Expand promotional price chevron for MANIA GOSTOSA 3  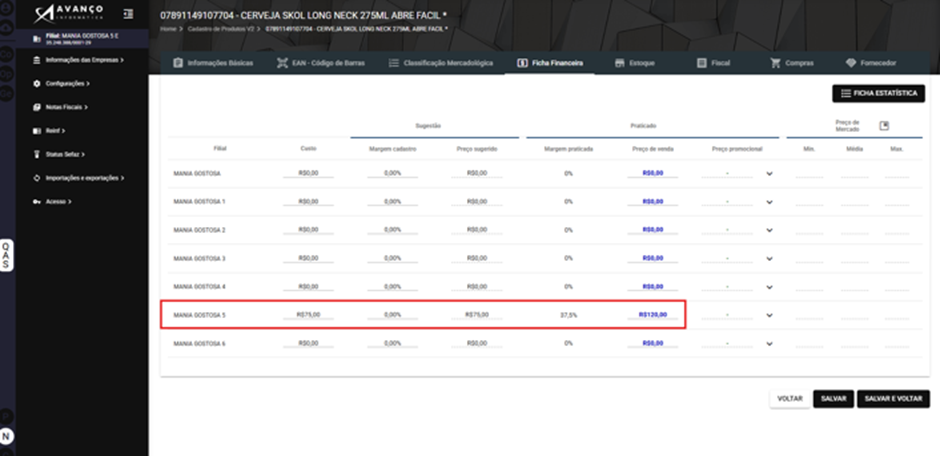[769, 259]
